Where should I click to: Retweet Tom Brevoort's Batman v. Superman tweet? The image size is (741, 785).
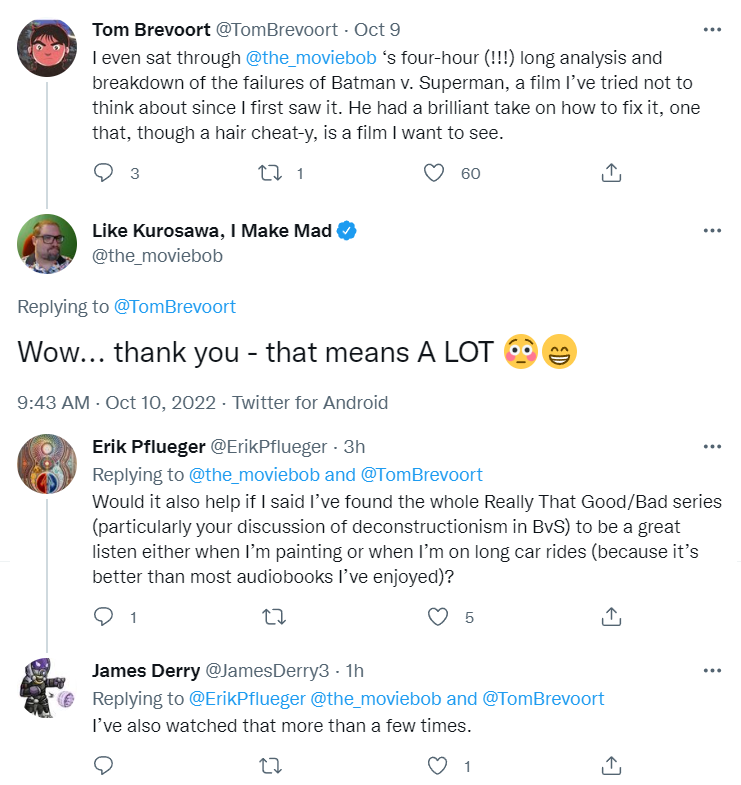point(268,173)
